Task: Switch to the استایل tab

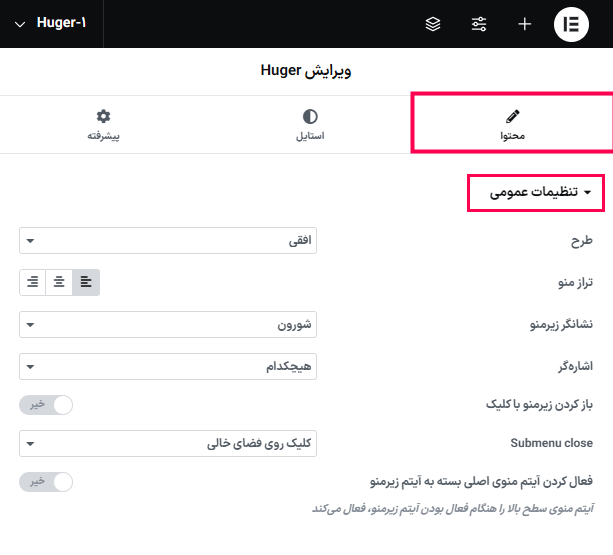Action: (x=310, y=124)
